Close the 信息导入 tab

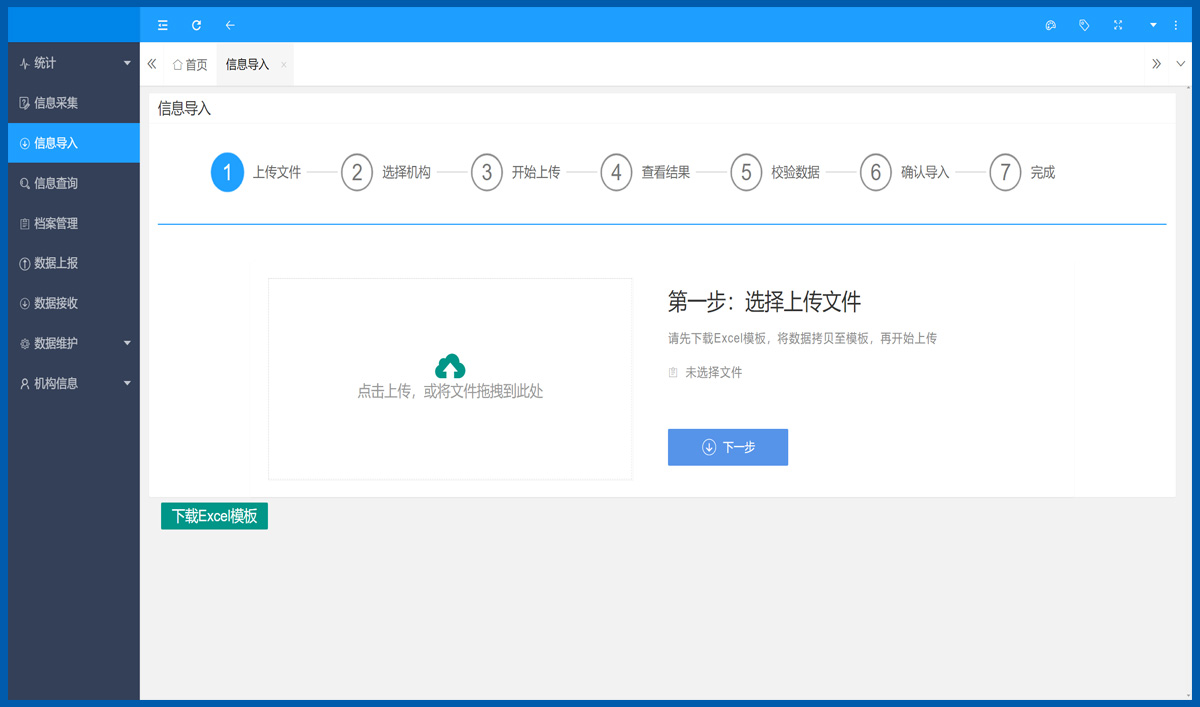click(x=284, y=65)
